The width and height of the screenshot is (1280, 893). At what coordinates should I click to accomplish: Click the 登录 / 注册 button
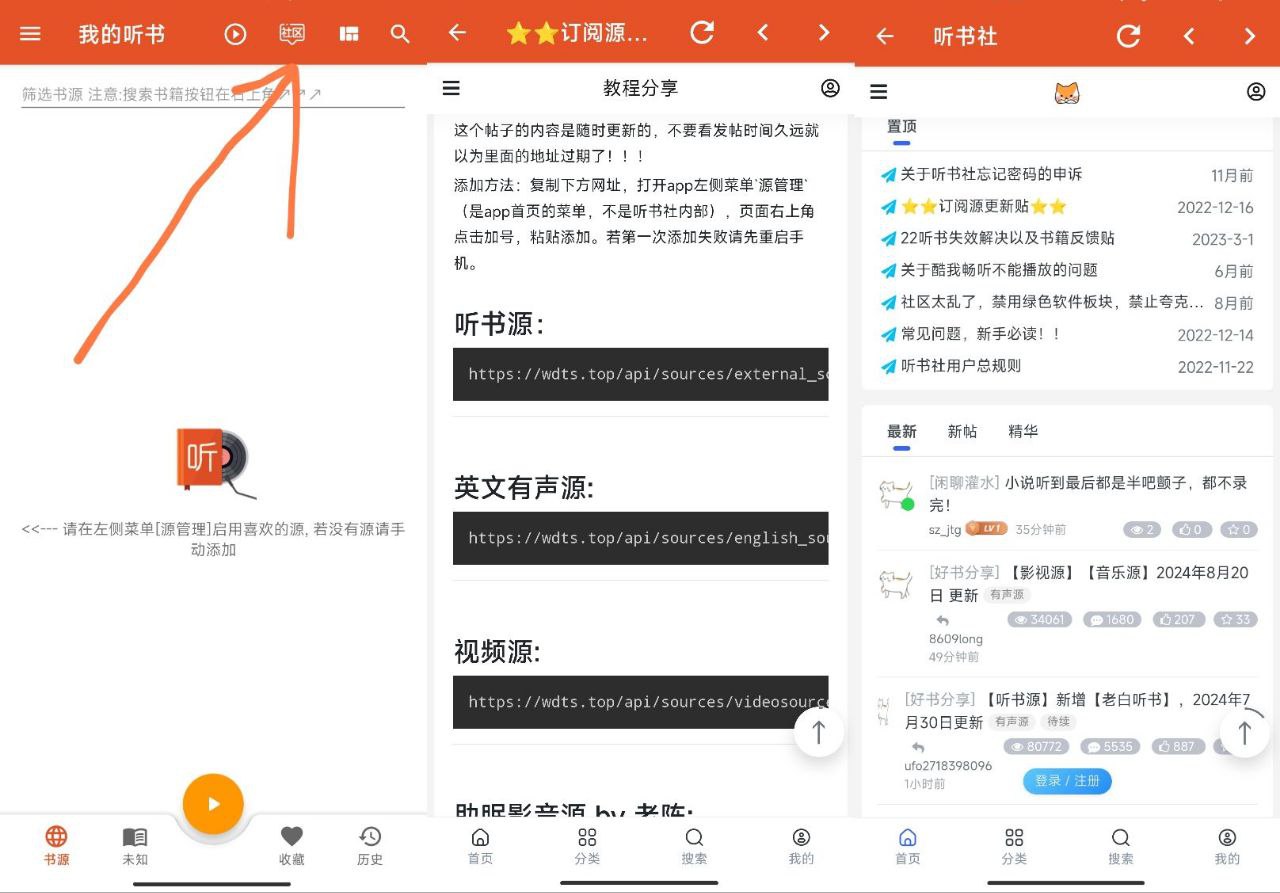coord(1066,782)
